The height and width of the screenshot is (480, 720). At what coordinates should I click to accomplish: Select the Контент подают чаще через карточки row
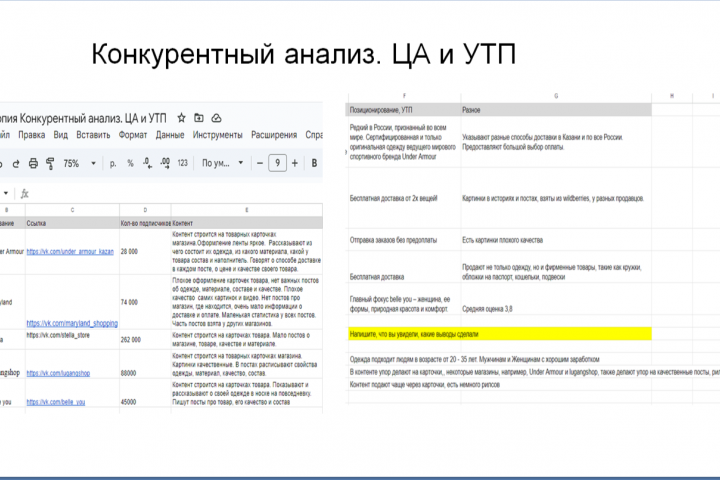425,384
